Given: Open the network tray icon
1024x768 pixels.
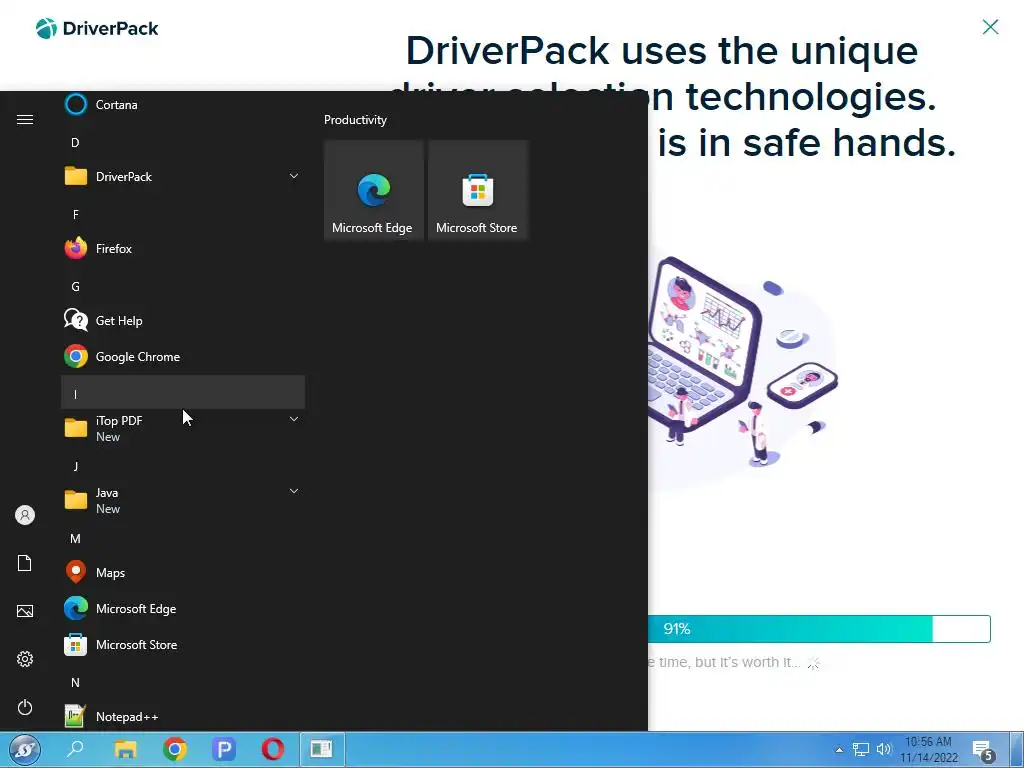Looking at the screenshot, I should click(x=861, y=750).
